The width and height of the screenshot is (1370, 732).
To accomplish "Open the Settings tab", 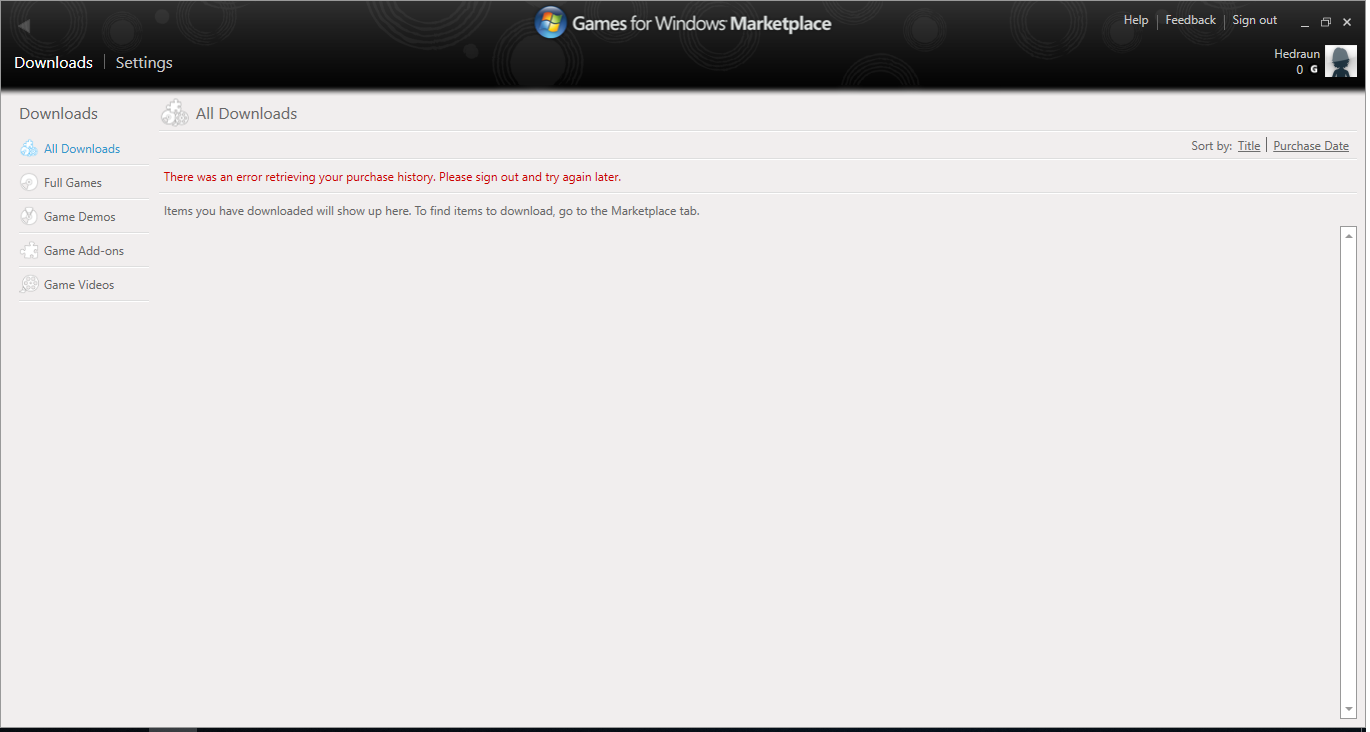I will (144, 63).
